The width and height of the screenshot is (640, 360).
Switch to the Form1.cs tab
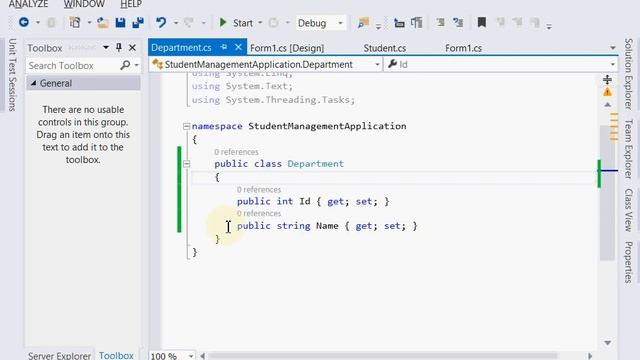(463, 48)
